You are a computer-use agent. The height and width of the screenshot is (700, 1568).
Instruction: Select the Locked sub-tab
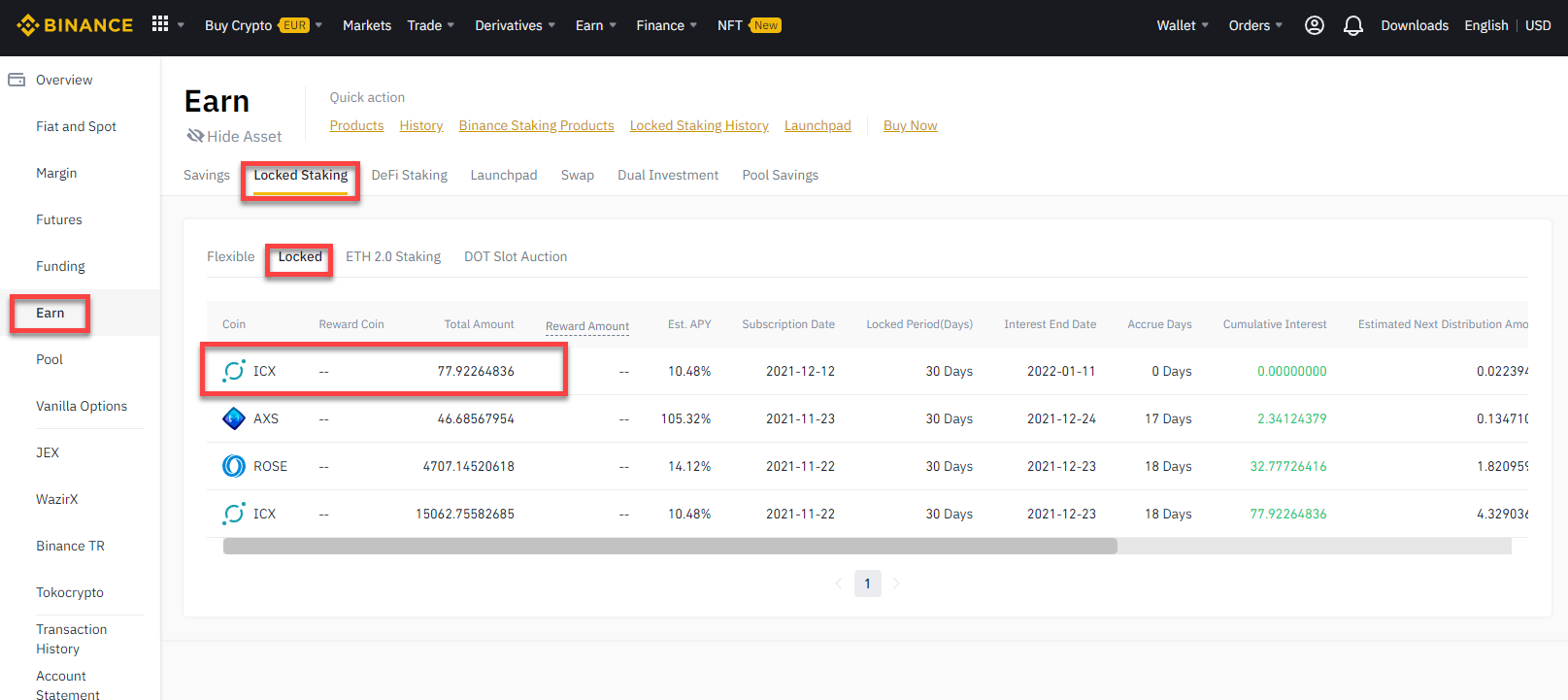300,256
